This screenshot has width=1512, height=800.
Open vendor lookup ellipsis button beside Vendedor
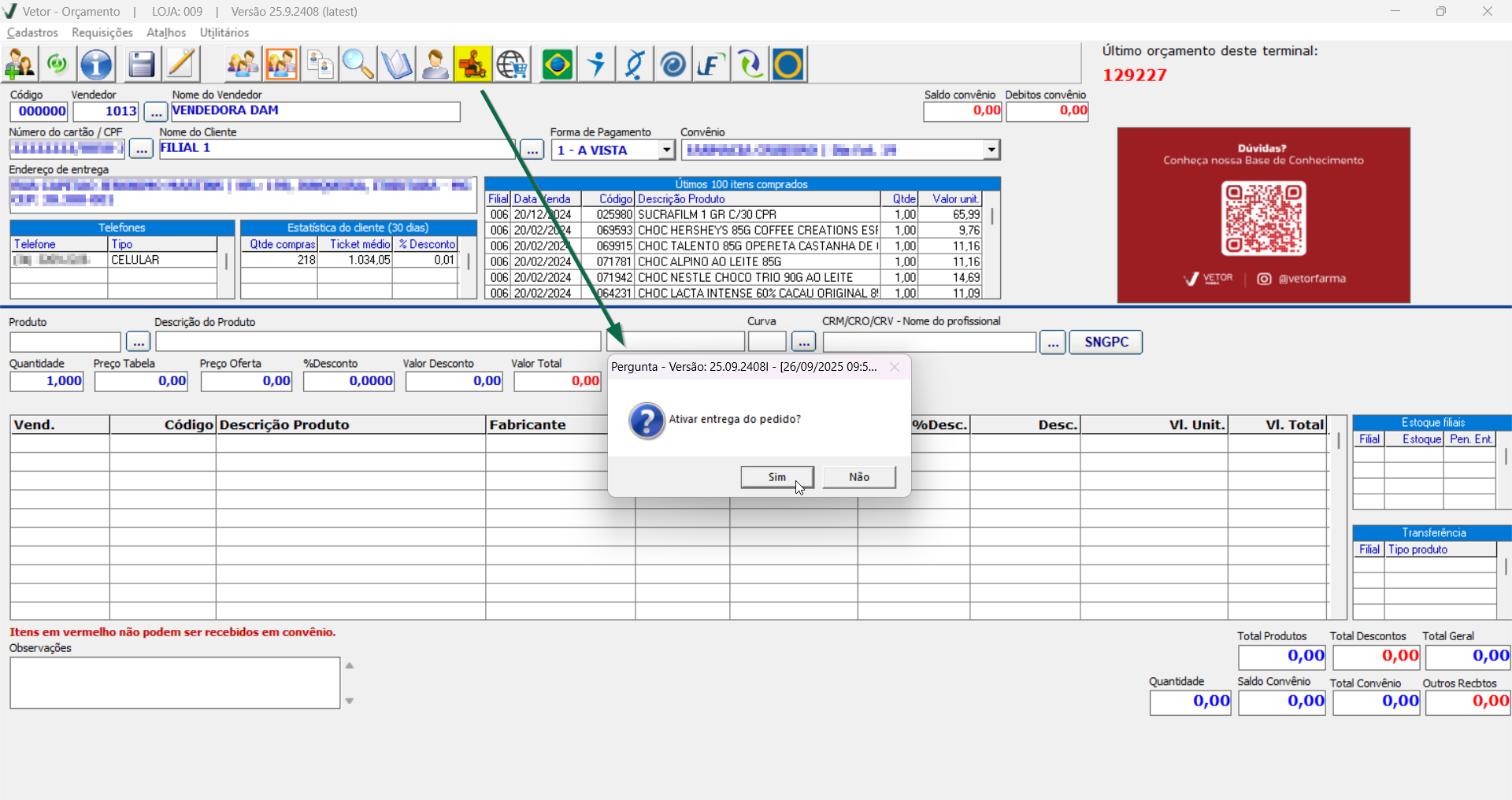156,112
